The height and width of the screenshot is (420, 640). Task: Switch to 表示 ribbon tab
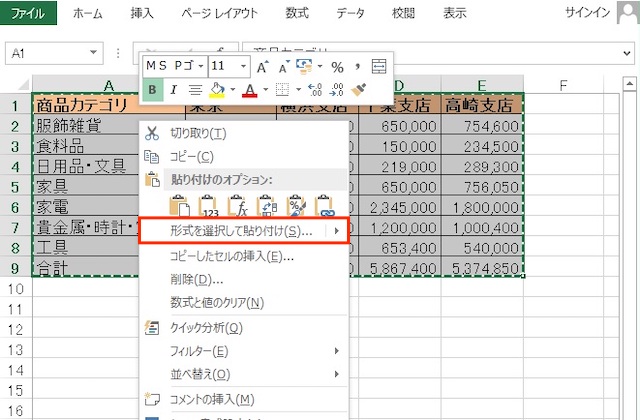coord(455,13)
